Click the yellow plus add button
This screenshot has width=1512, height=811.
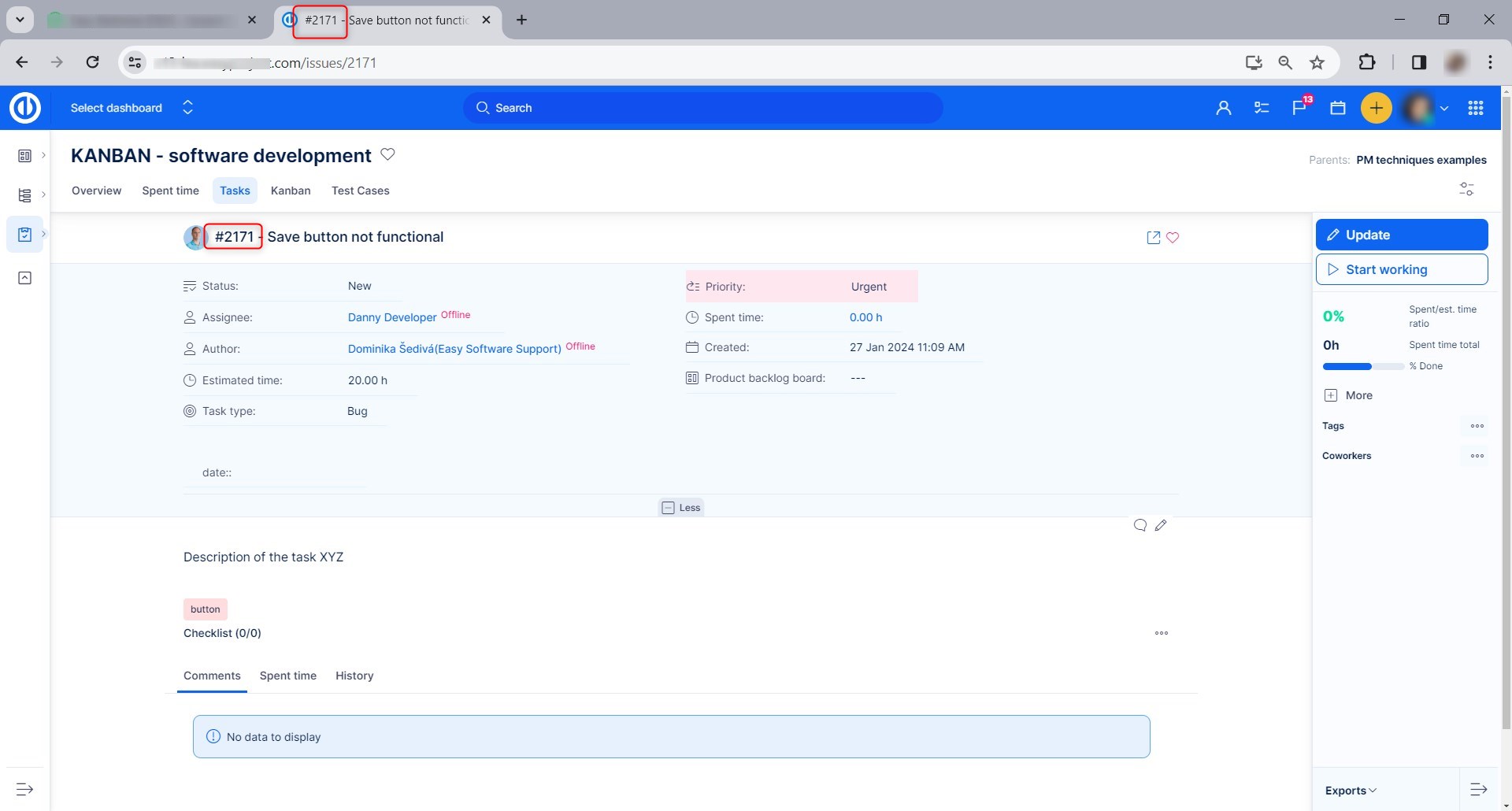click(x=1376, y=108)
